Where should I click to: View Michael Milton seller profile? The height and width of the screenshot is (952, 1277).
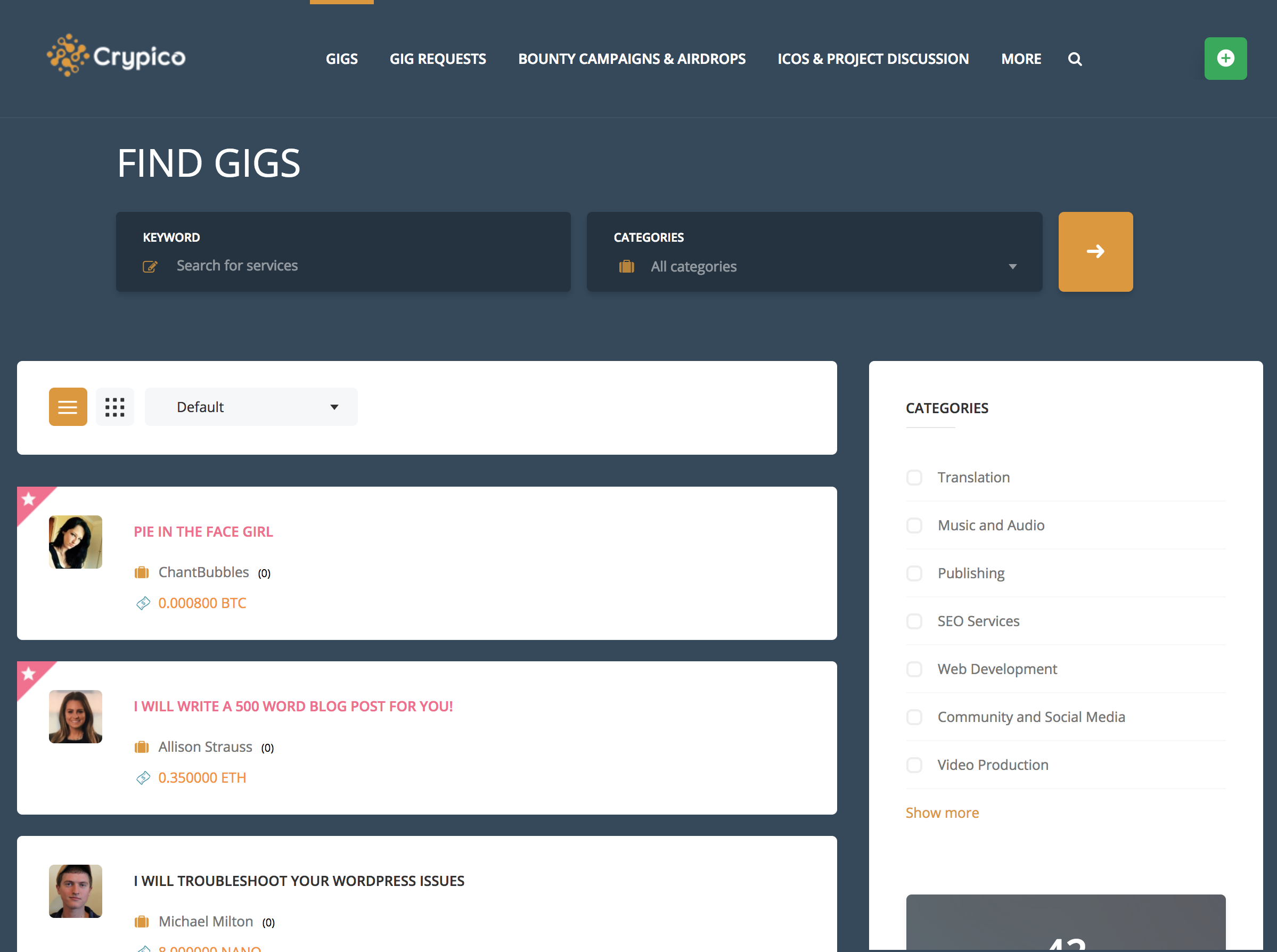click(206, 922)
